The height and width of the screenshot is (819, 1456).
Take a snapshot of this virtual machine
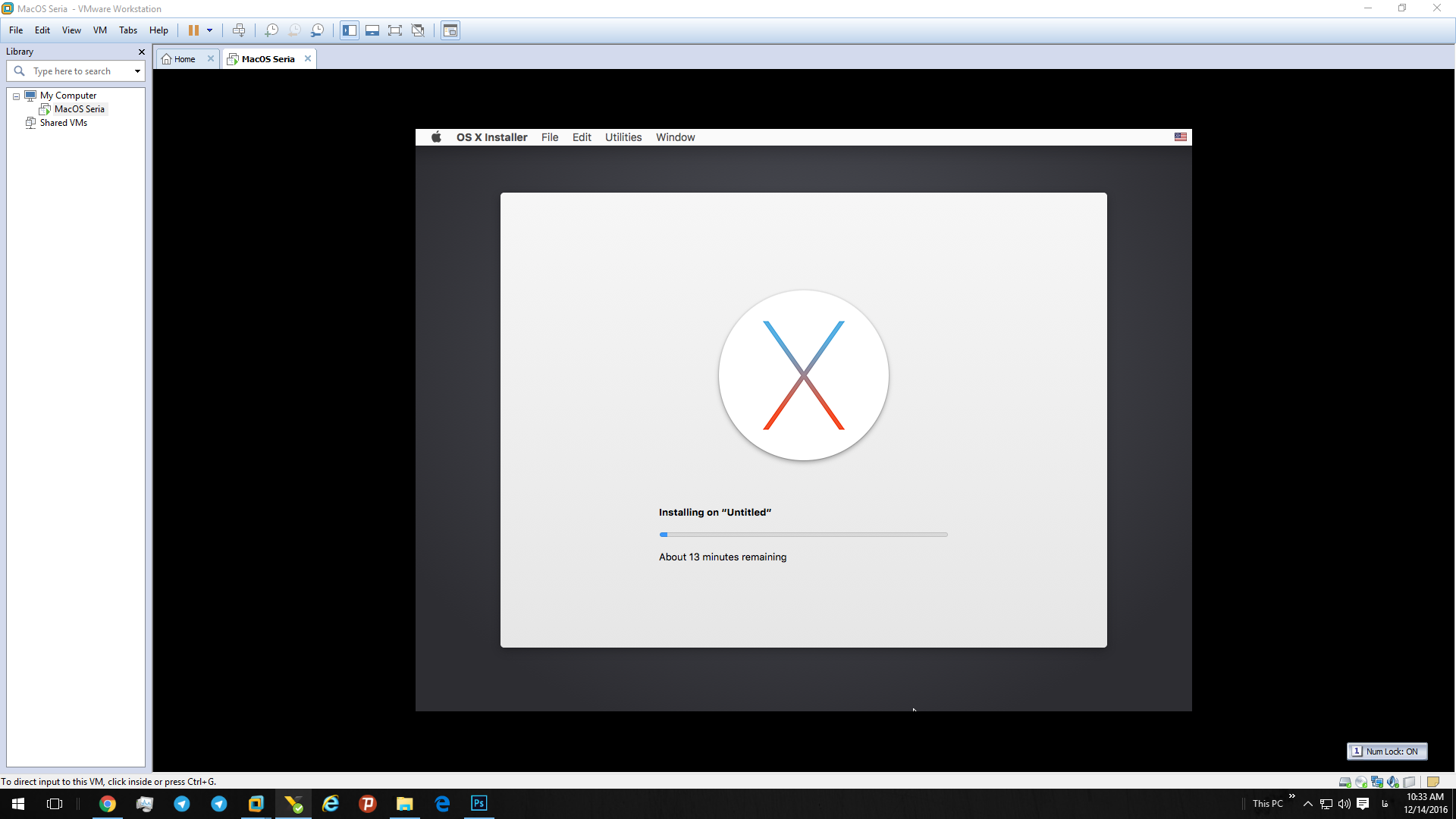[x=271, y=30]
